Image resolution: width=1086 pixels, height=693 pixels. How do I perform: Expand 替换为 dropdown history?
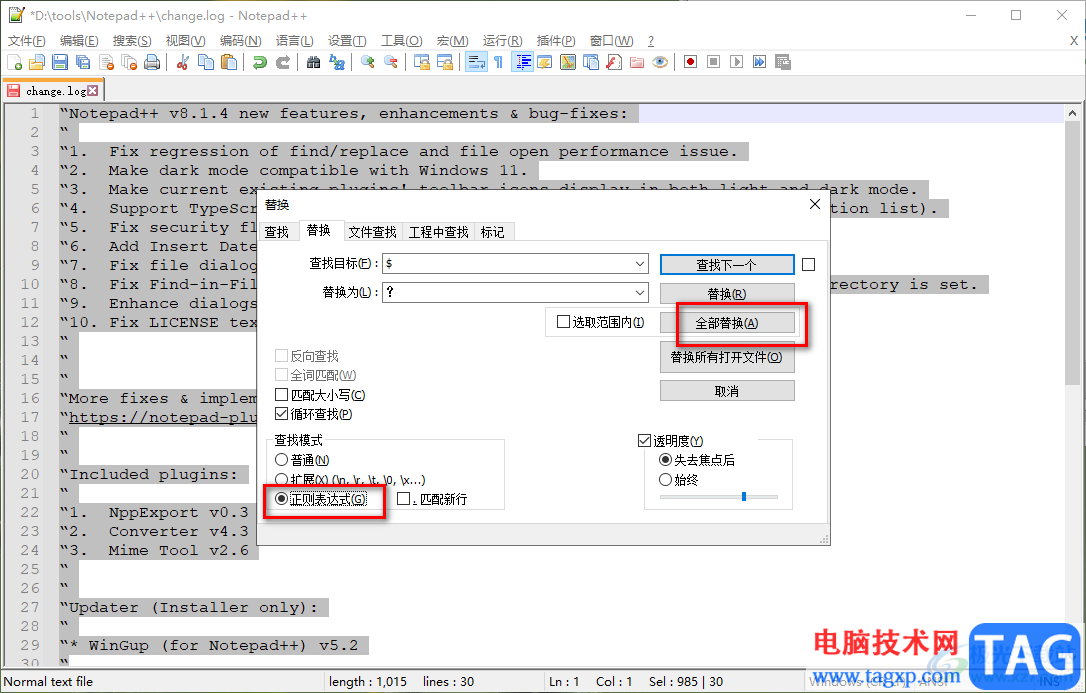click(640, 293)
